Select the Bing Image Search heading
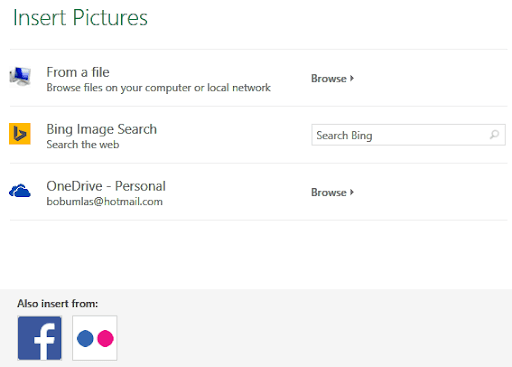Image resolution: width=512 pixels, height=367 pixels. 102,129
